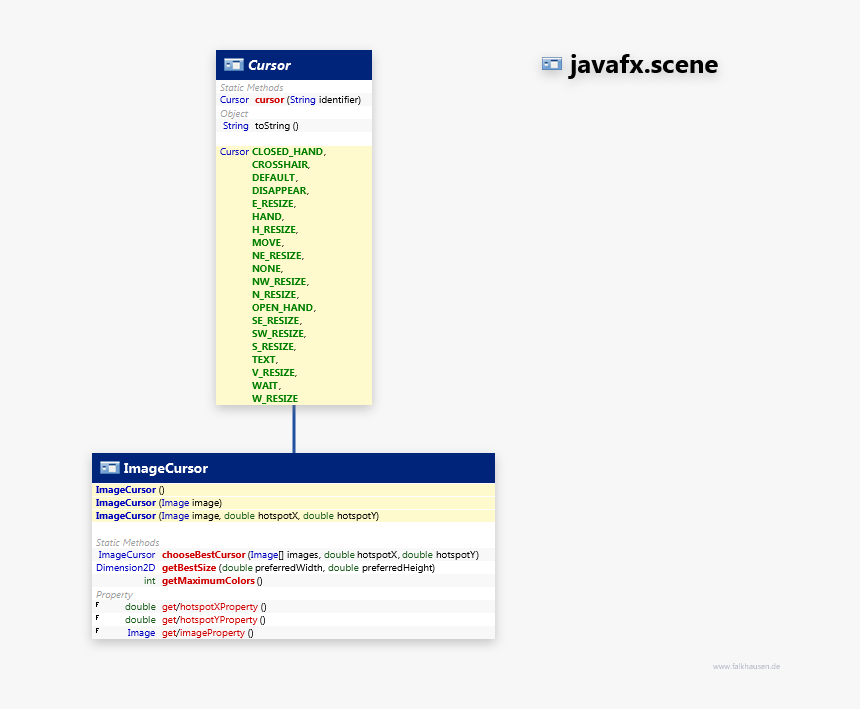The image size is (860, 709).
Task: Click the class icon beside ImageCursor header
Action: 110,468
